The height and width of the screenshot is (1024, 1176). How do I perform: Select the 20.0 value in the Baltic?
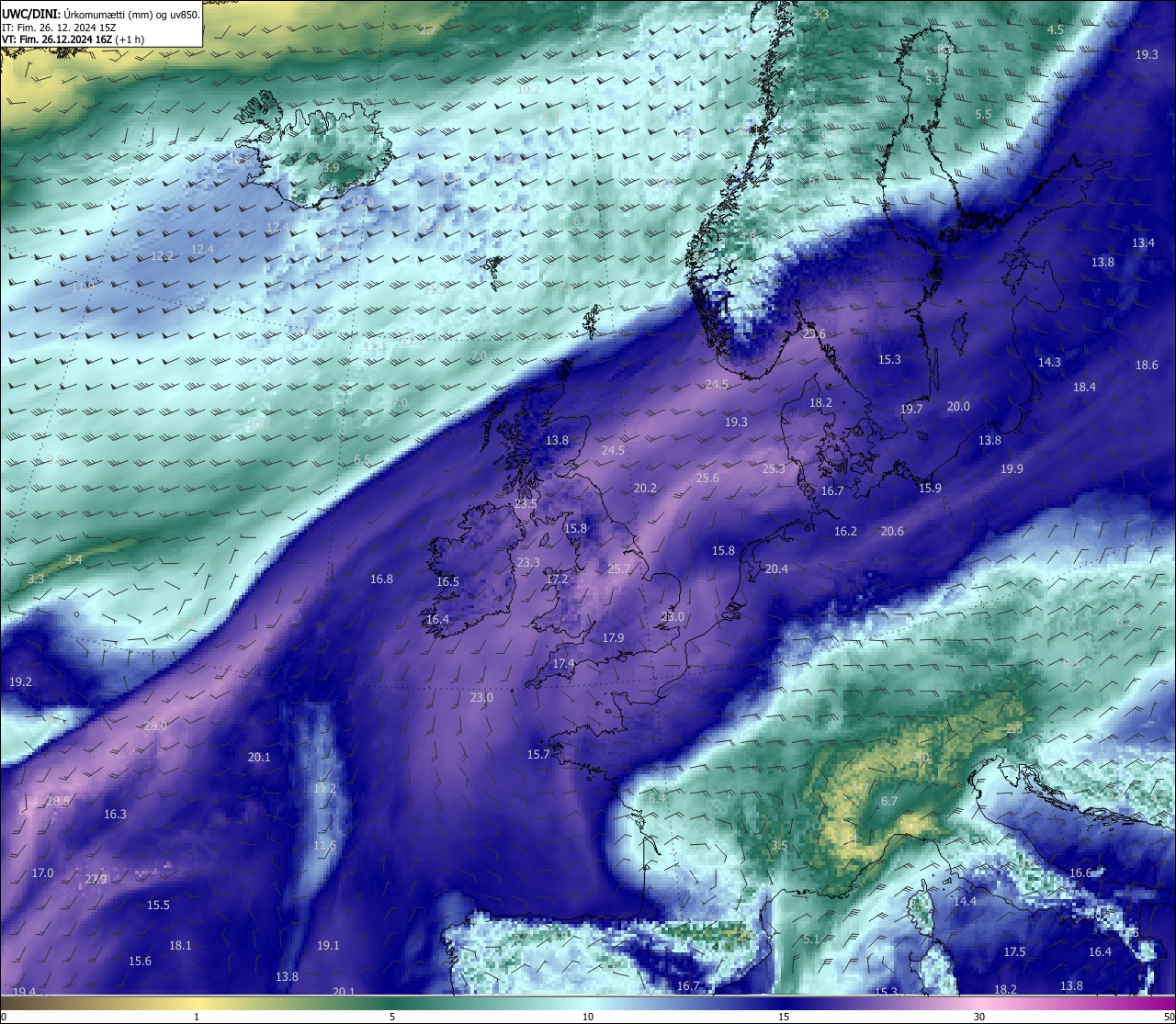coord(958,406)
